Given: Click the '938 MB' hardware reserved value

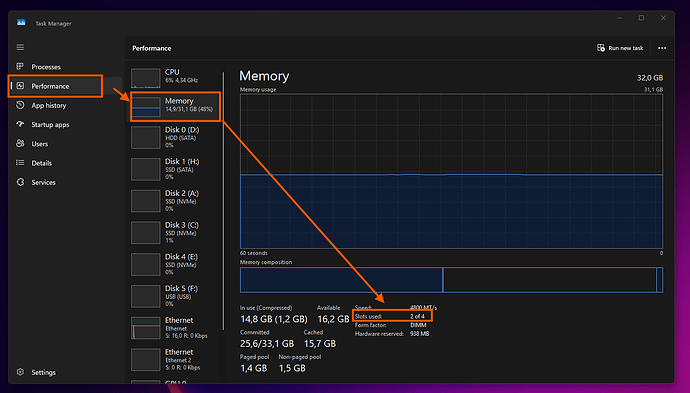Looking at the screenshot, I should pos(419,334).
